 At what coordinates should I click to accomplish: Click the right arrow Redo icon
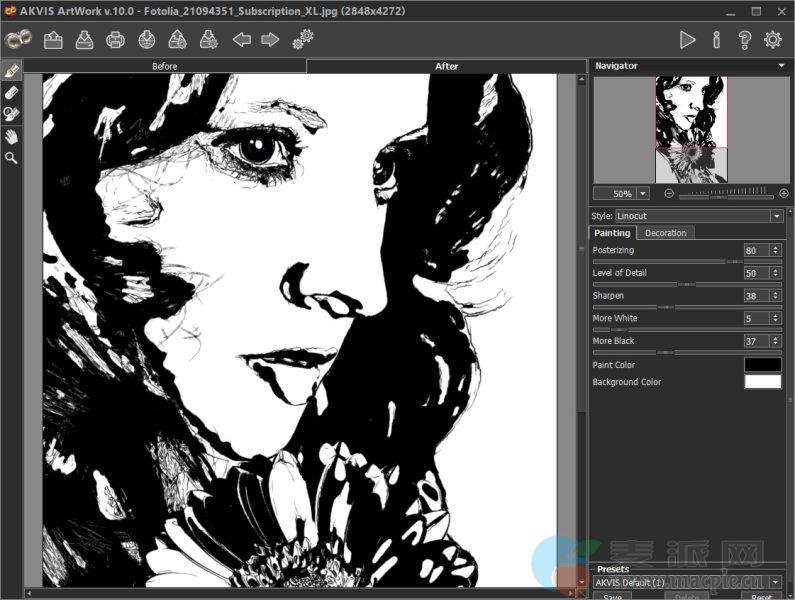(x=270, y=40)
